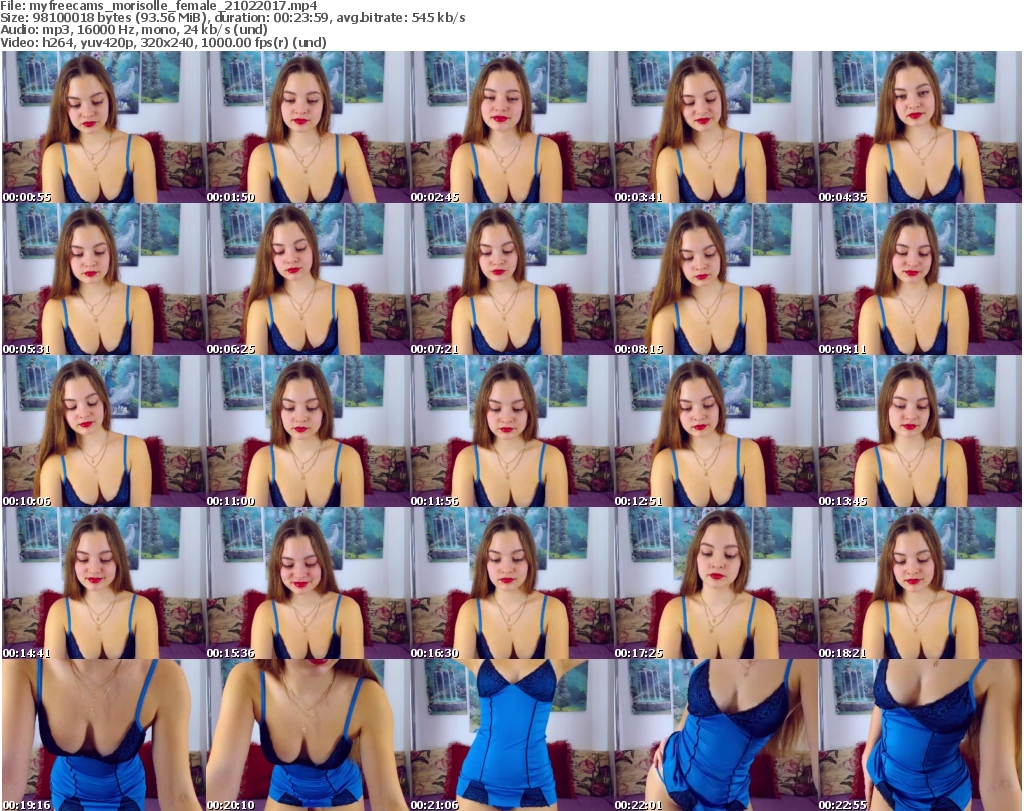The height and width of the screenshot is (811, 1024).
Task: Select the 00:10:06 preview frame
Action: click(103, 432)
